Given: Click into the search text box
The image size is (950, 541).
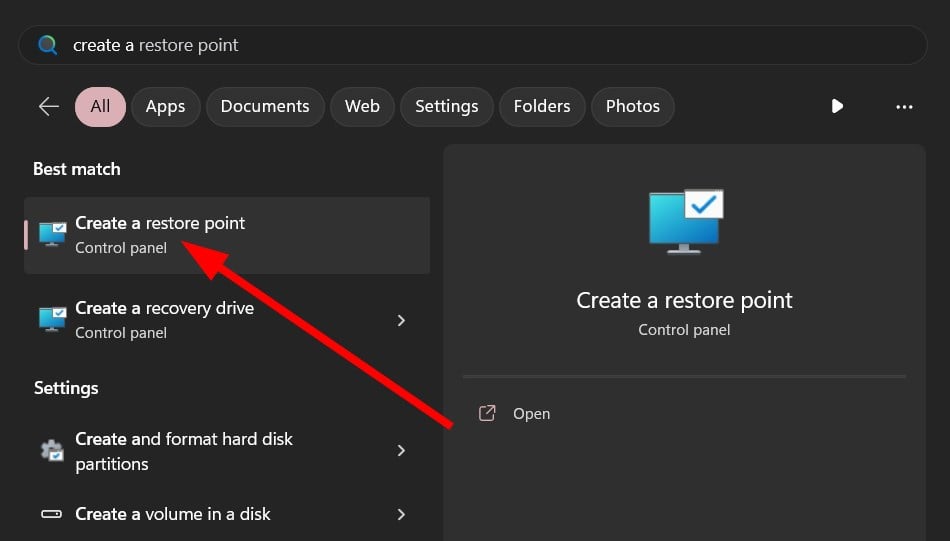Looking at the screenshot, I should (480, 45).
